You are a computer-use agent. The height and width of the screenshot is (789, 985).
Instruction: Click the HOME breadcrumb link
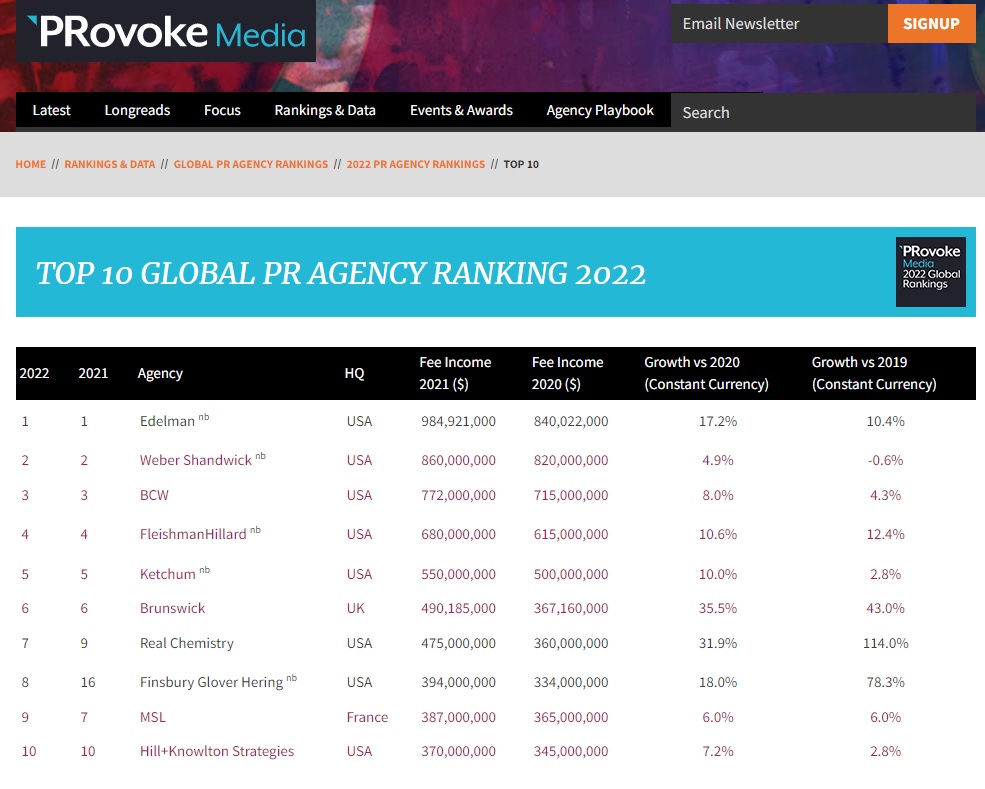pos(30,164)
